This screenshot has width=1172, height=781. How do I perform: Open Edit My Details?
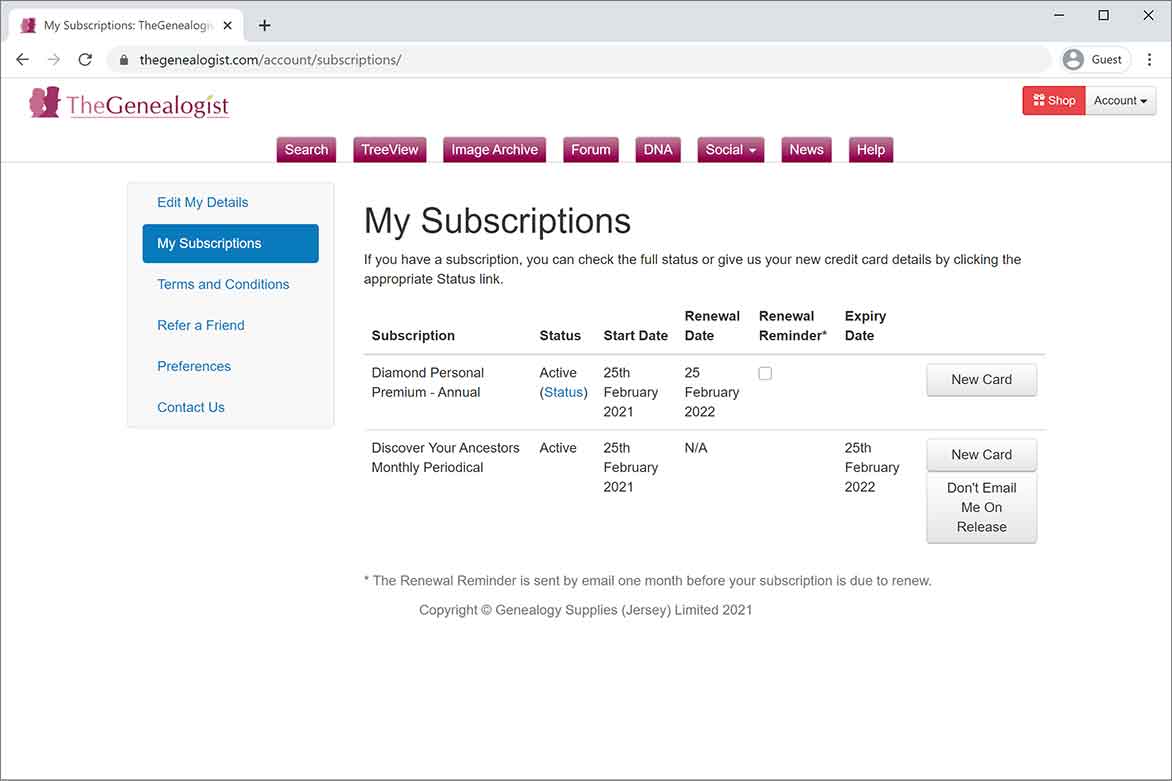tap(203, 203)
